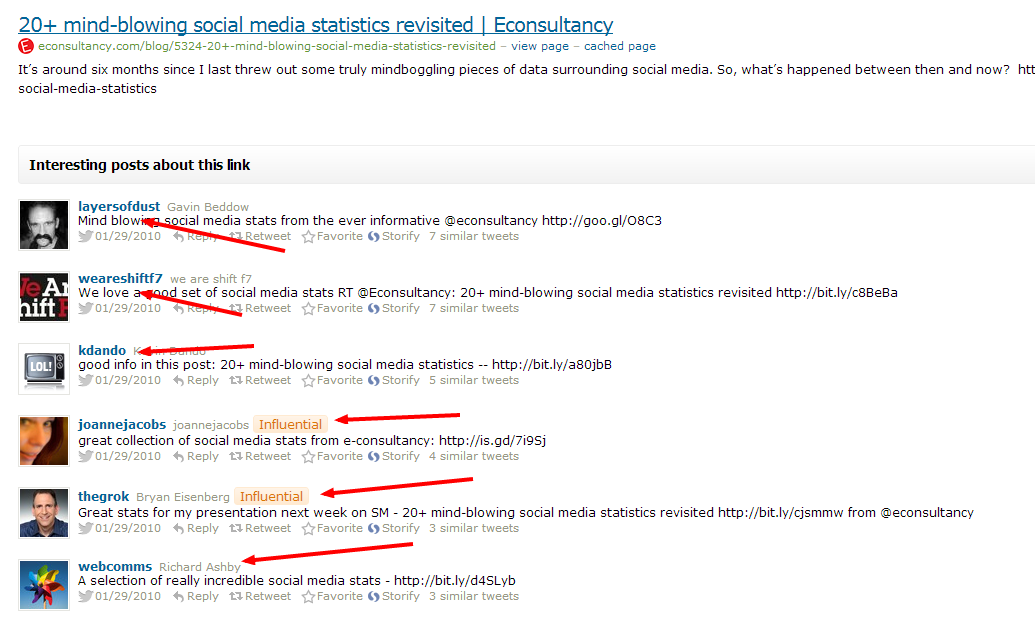
Task: Retweet thegrok's presentation stats tweet
Action: tap(260, 528)
